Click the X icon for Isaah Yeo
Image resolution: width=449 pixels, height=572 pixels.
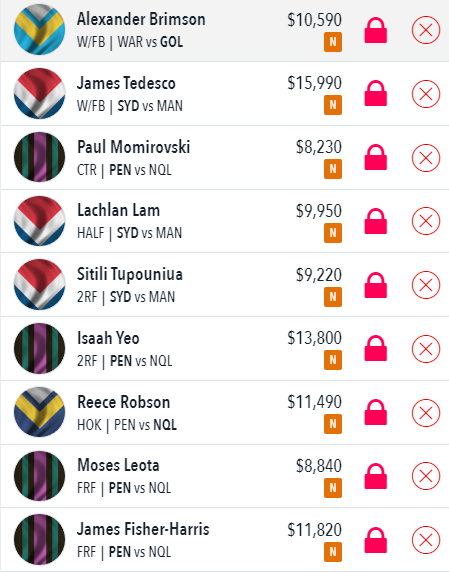[426, 349]
